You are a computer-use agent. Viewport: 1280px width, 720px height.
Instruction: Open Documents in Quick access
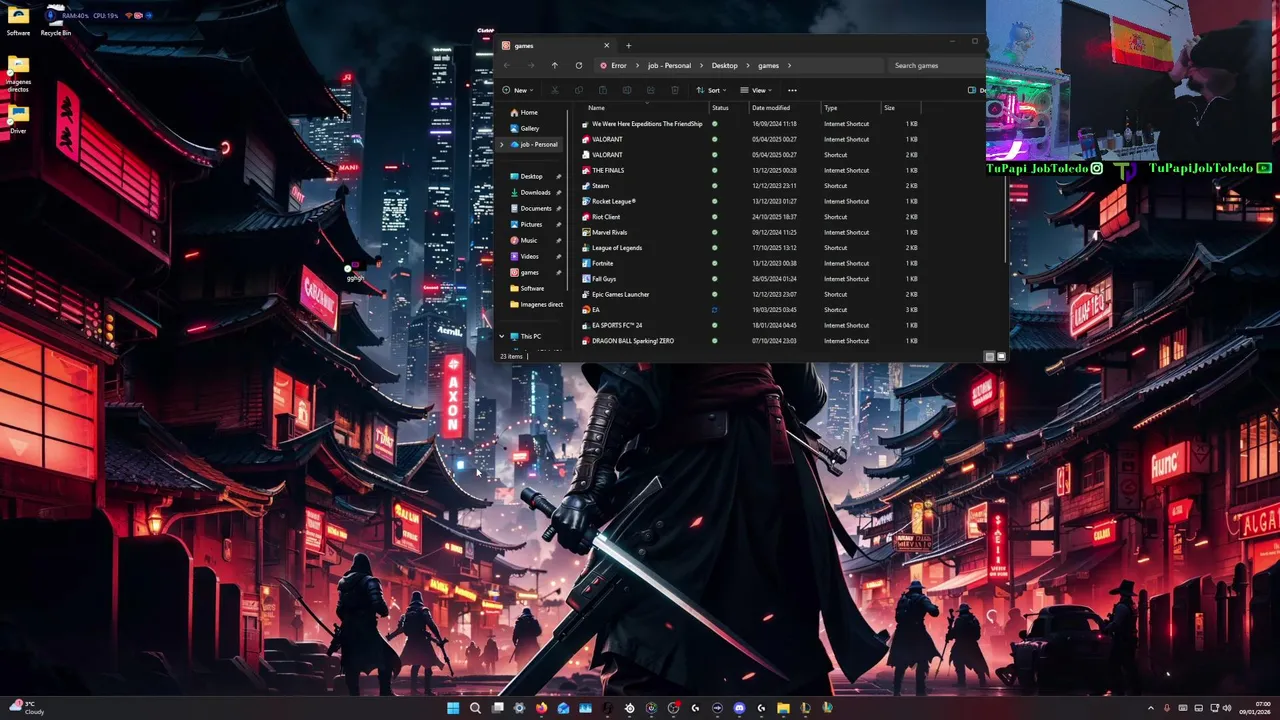536,209
